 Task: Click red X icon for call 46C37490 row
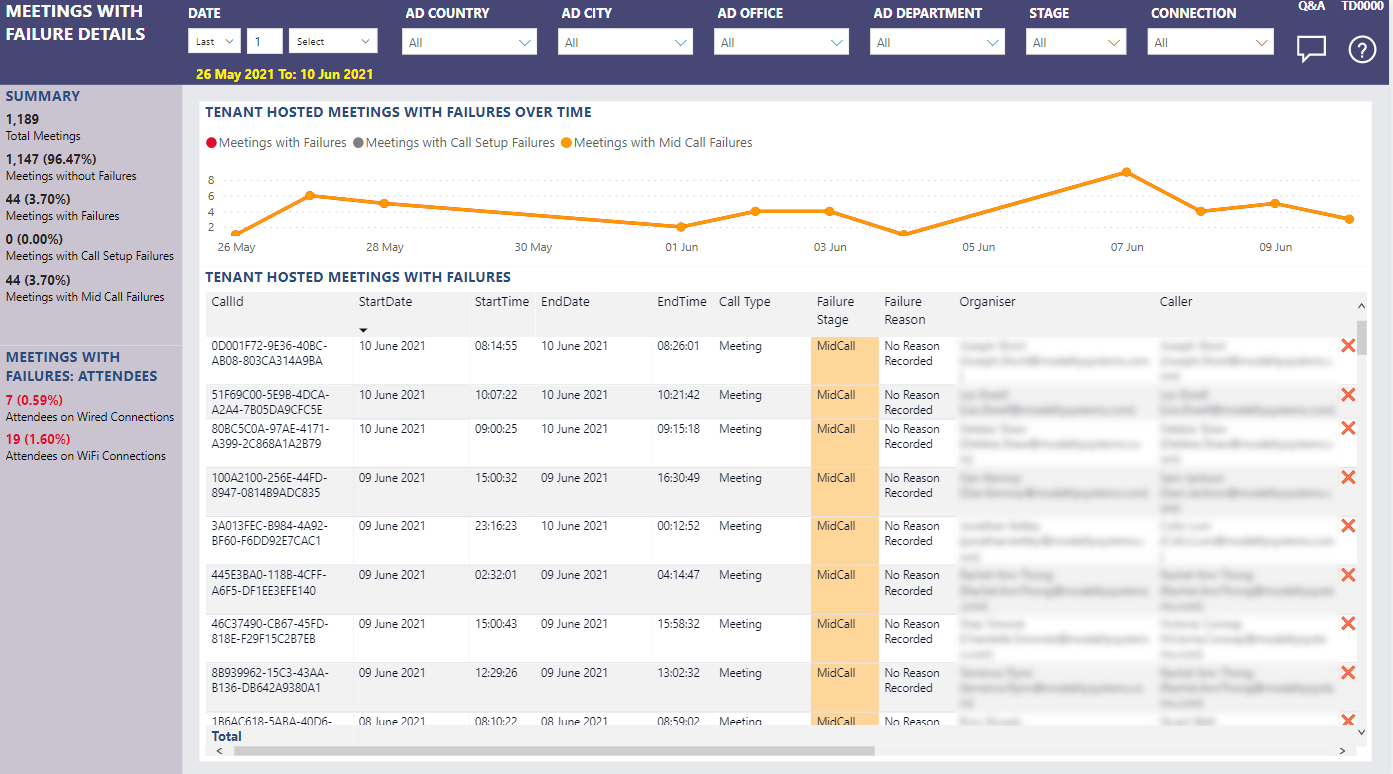click(x=1348, y=624)
